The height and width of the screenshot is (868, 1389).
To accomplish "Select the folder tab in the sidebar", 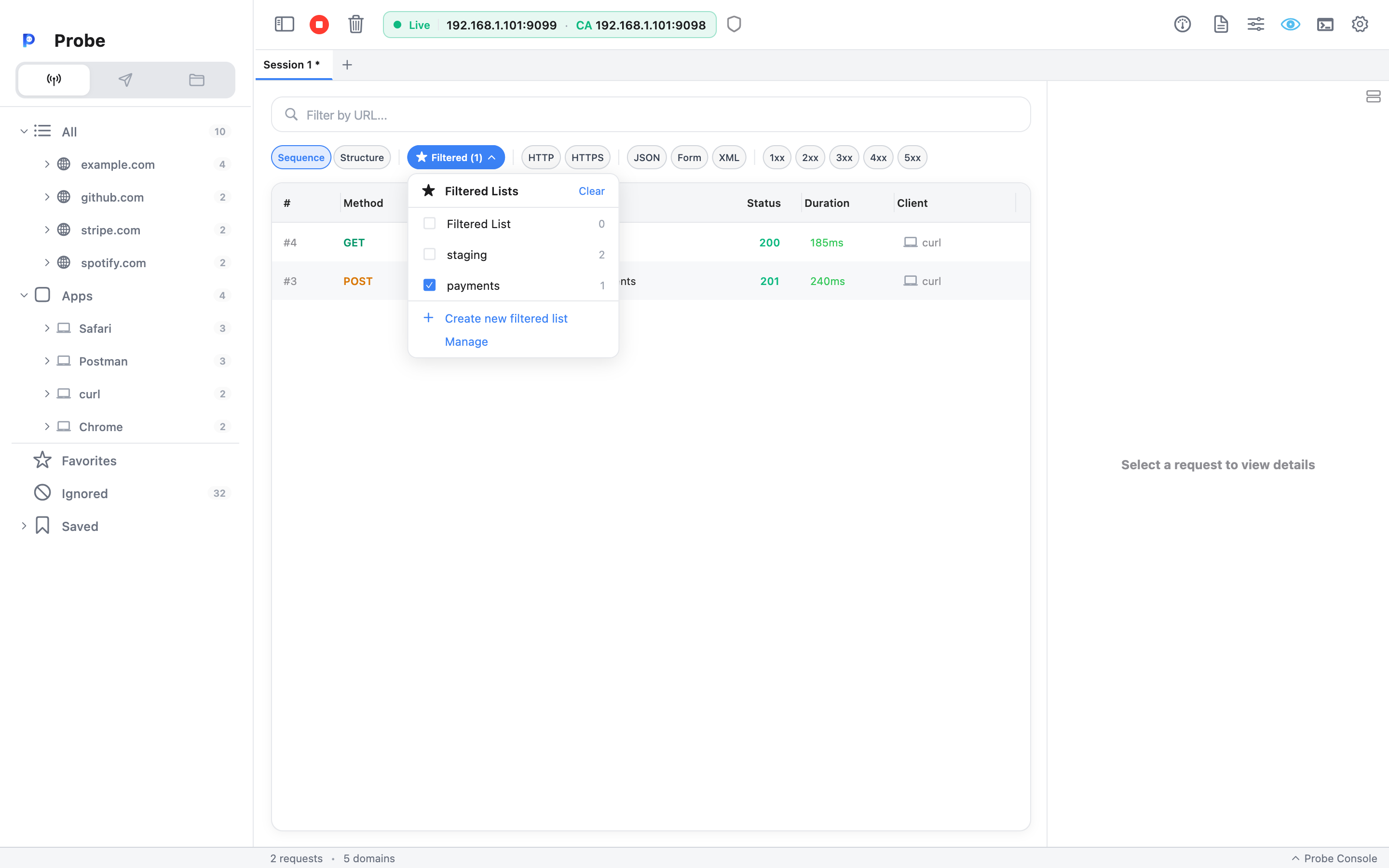I will coord(197,80).
